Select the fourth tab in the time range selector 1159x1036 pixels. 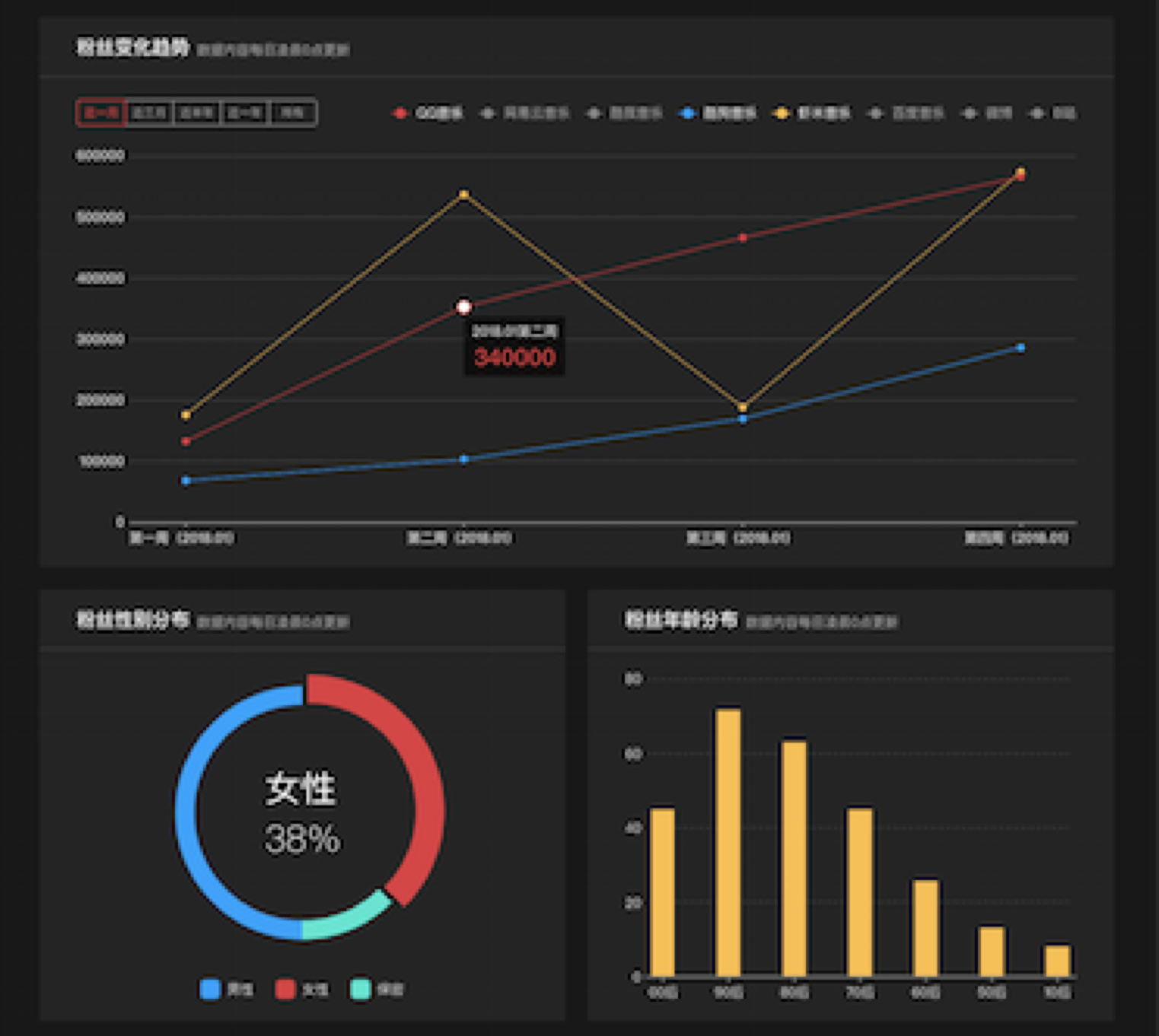pos(244,113)
